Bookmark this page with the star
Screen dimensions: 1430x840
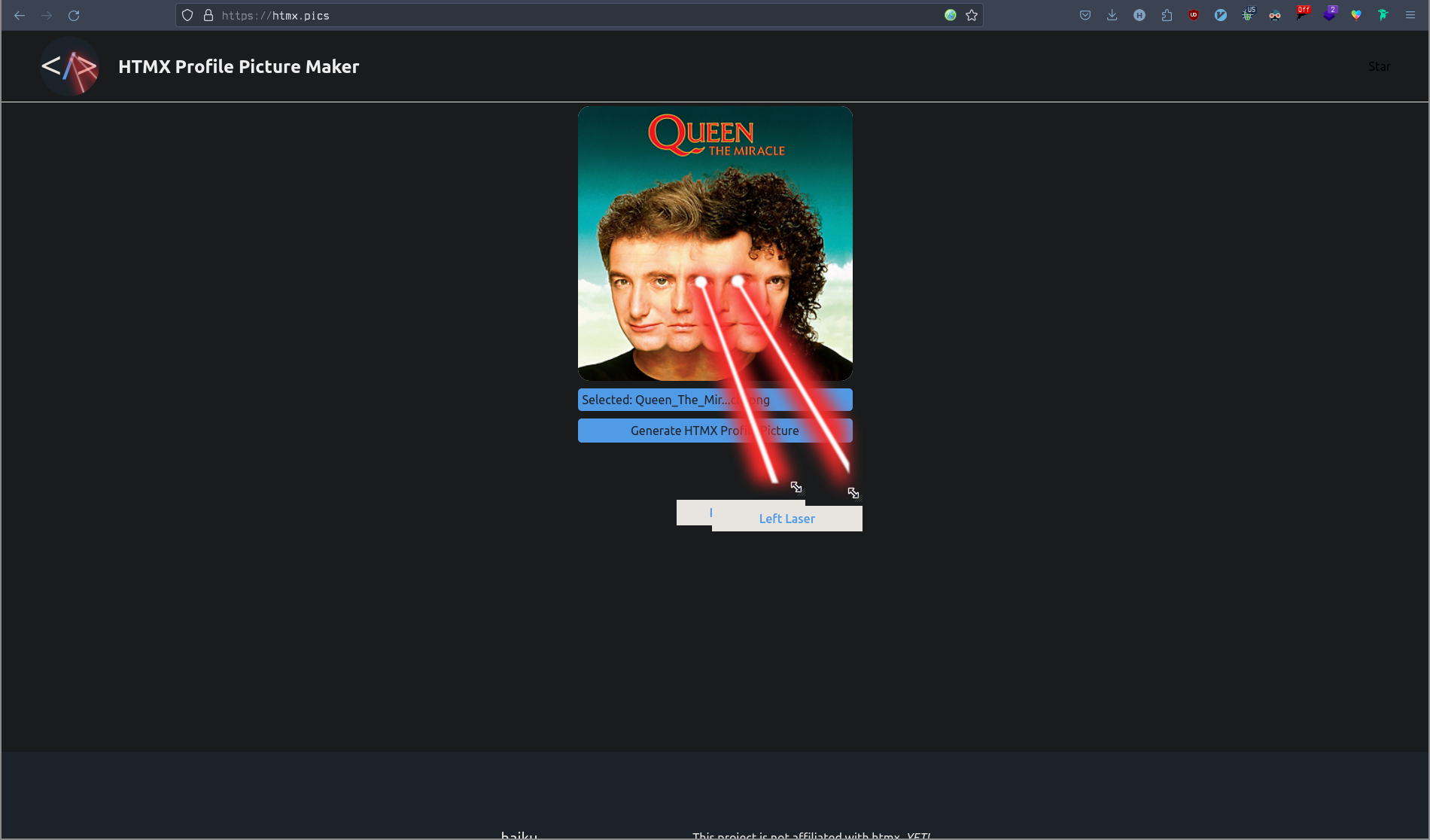tap(972, 15)
